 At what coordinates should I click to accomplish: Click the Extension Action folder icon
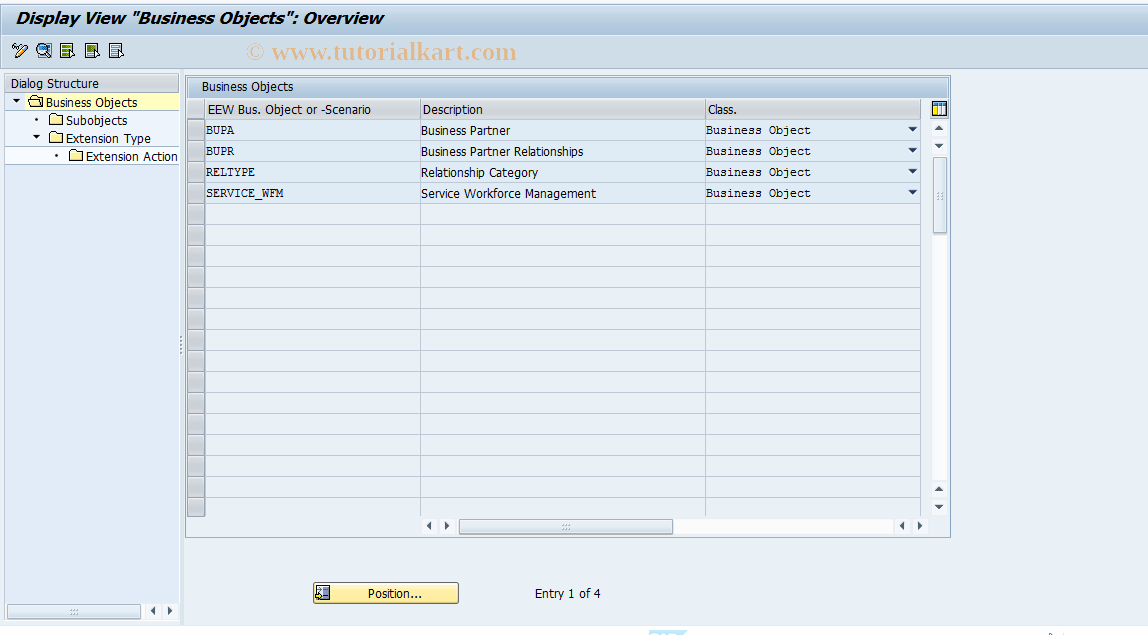pyautogui.click(x=76, y=155)
